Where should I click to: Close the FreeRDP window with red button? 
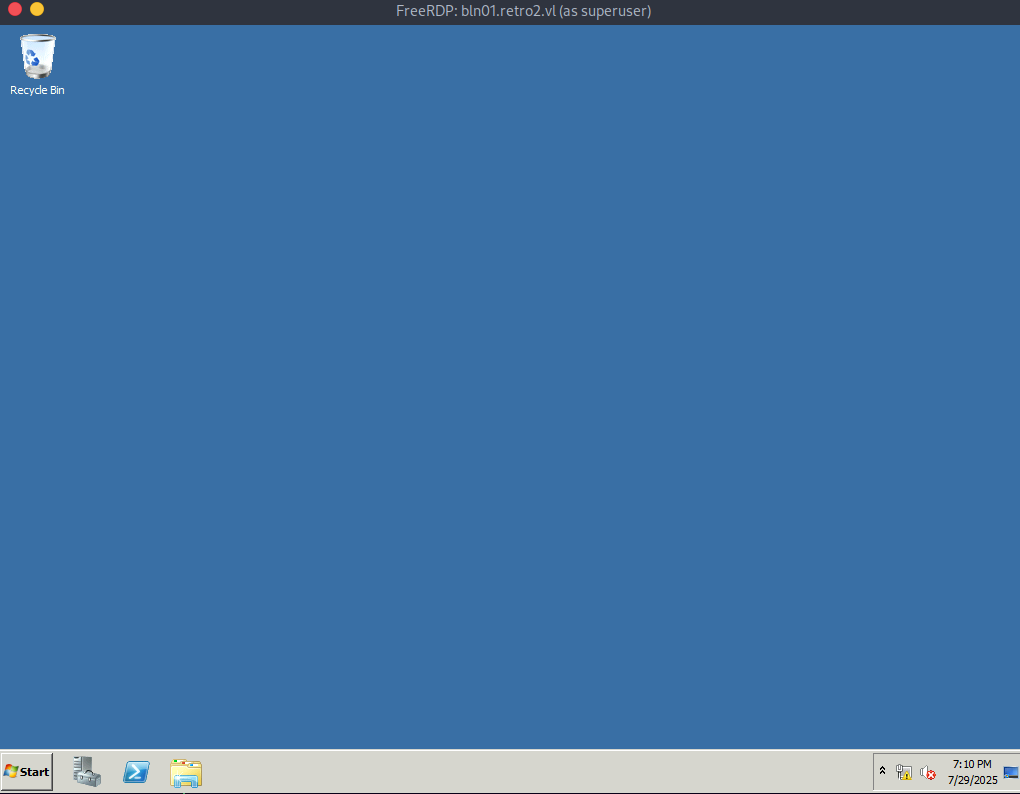[15, 9]
